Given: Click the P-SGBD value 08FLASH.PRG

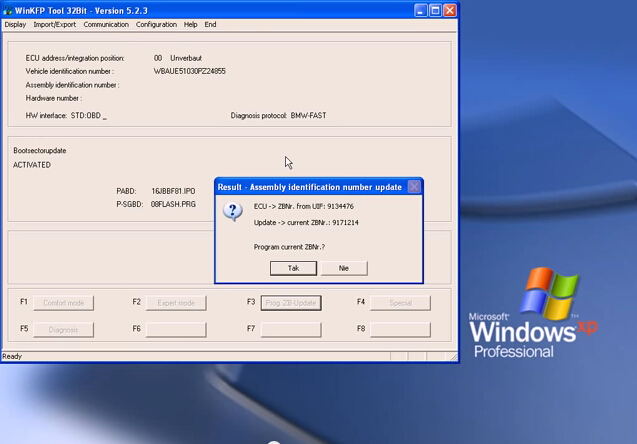Looking at the screenshot, I should [x=173, y=204].
